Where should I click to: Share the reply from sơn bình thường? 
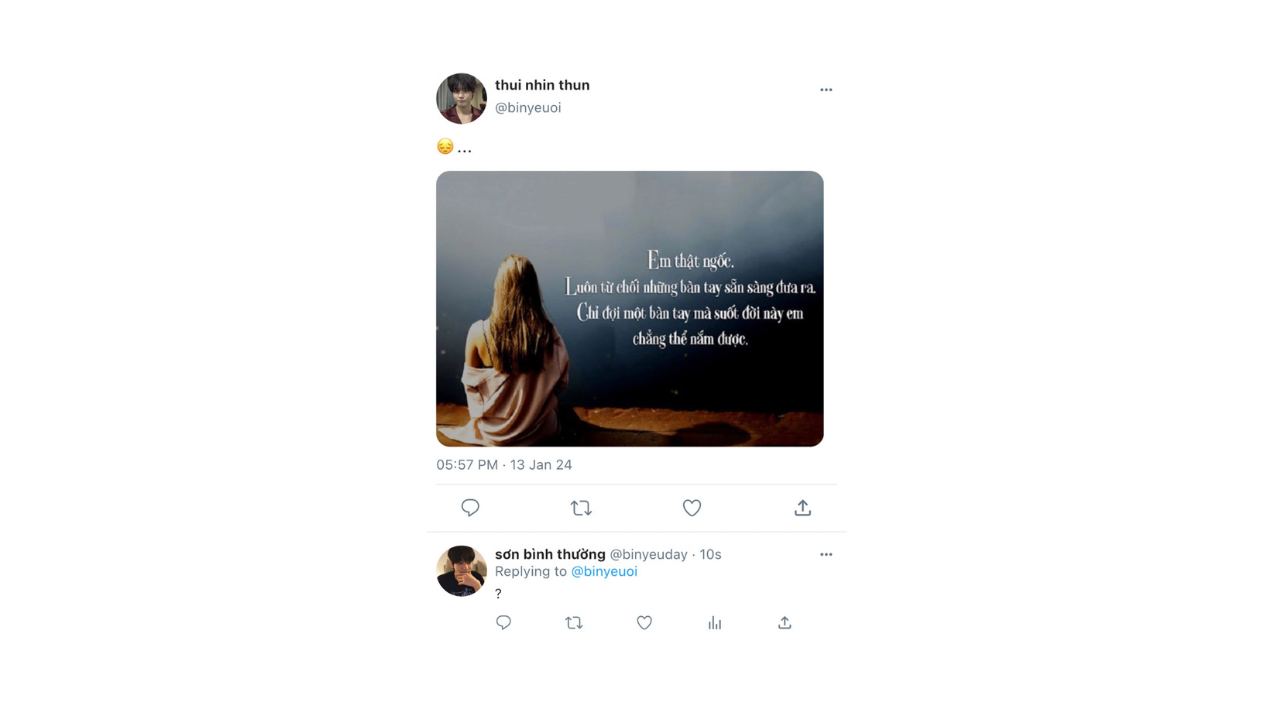click(785, 623)
